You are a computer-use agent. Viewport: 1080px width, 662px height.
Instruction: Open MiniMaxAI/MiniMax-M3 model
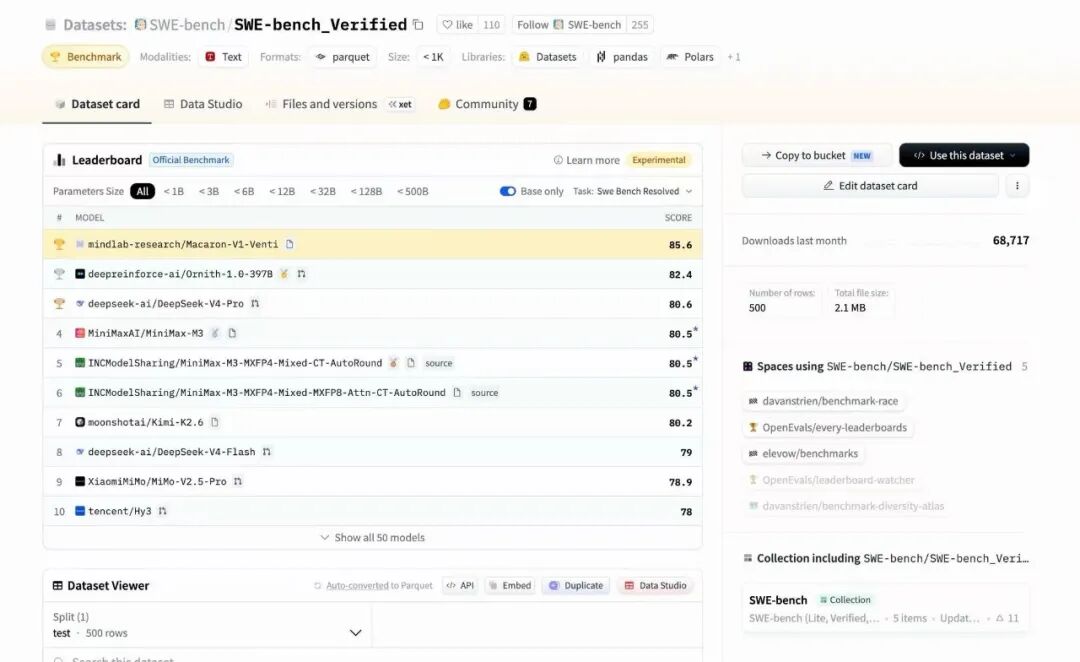coord(145,333)
